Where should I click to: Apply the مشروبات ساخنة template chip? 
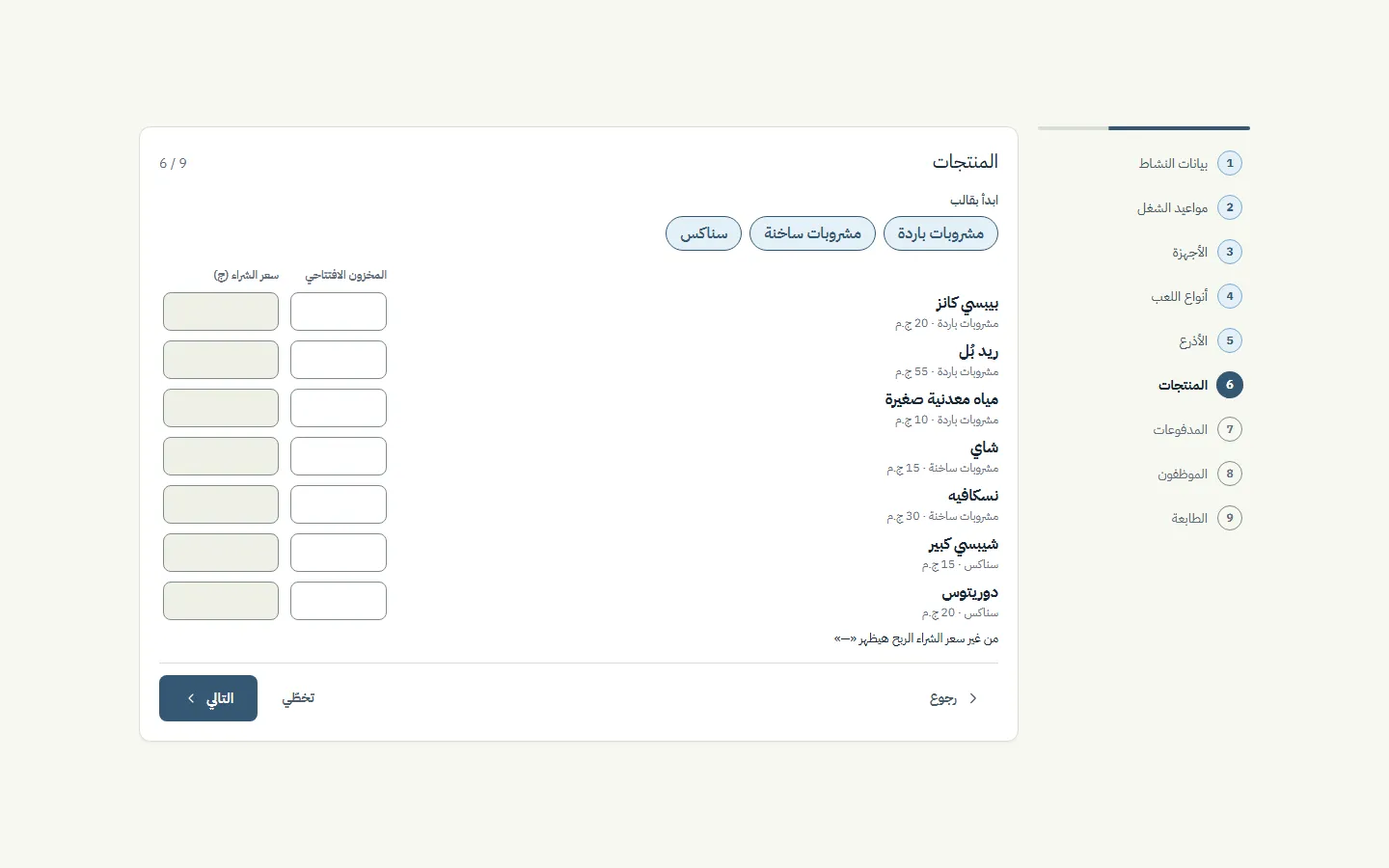812,233
